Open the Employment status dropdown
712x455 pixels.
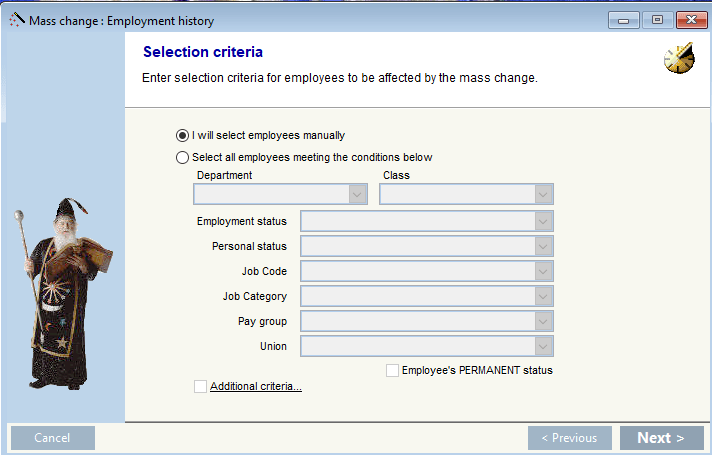[x=543, y=221]
